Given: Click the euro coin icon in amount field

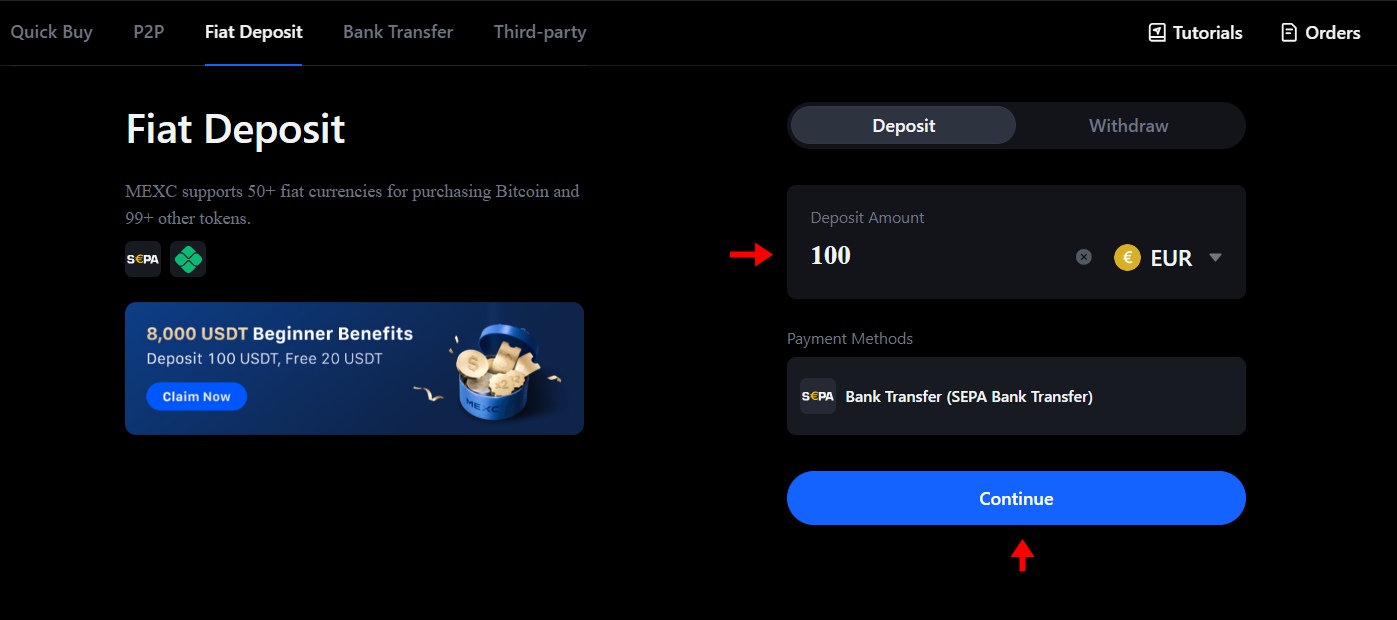Looking at the screenshot, I should tap(1126, 257).
